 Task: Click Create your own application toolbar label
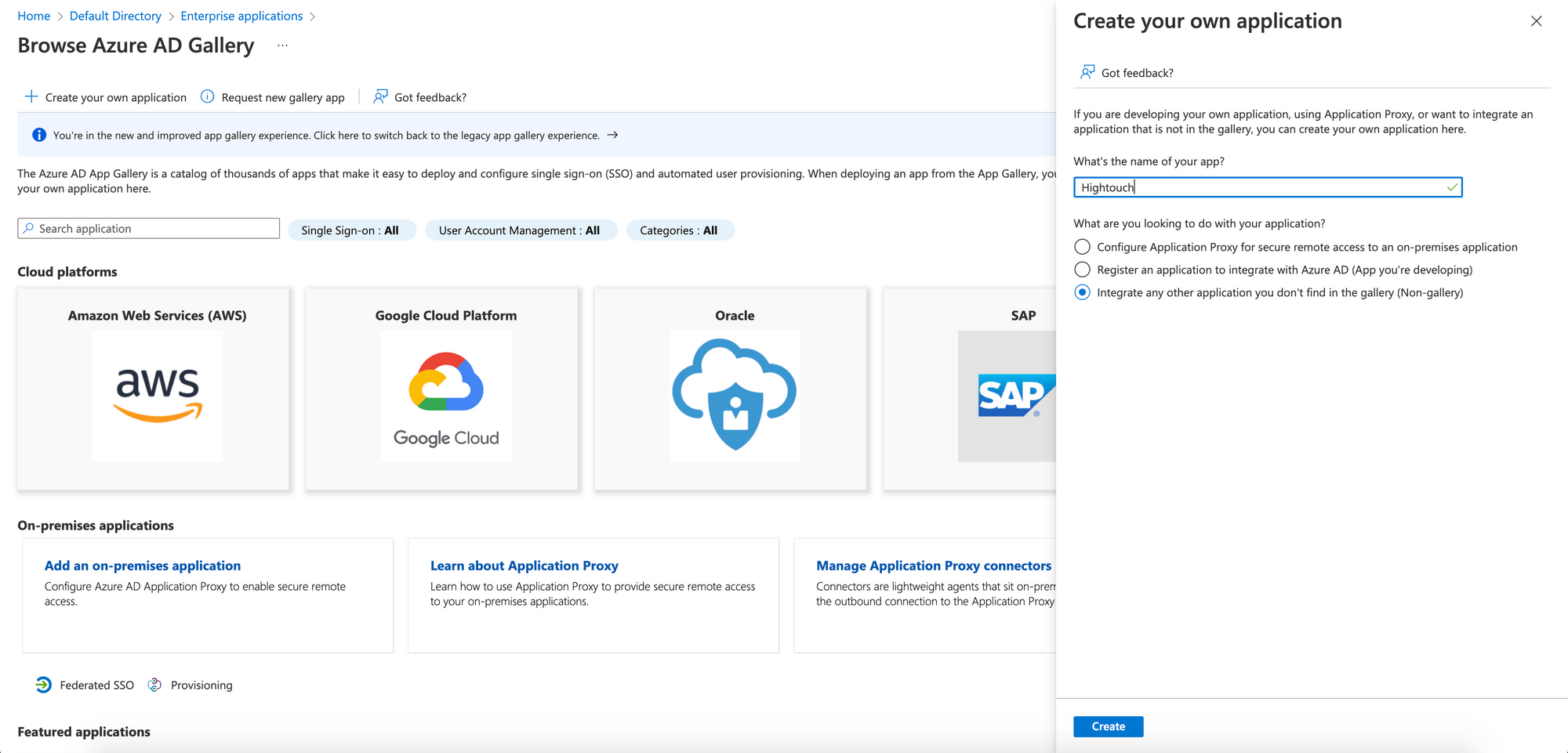pyautogui.click(x=116, y=97)
